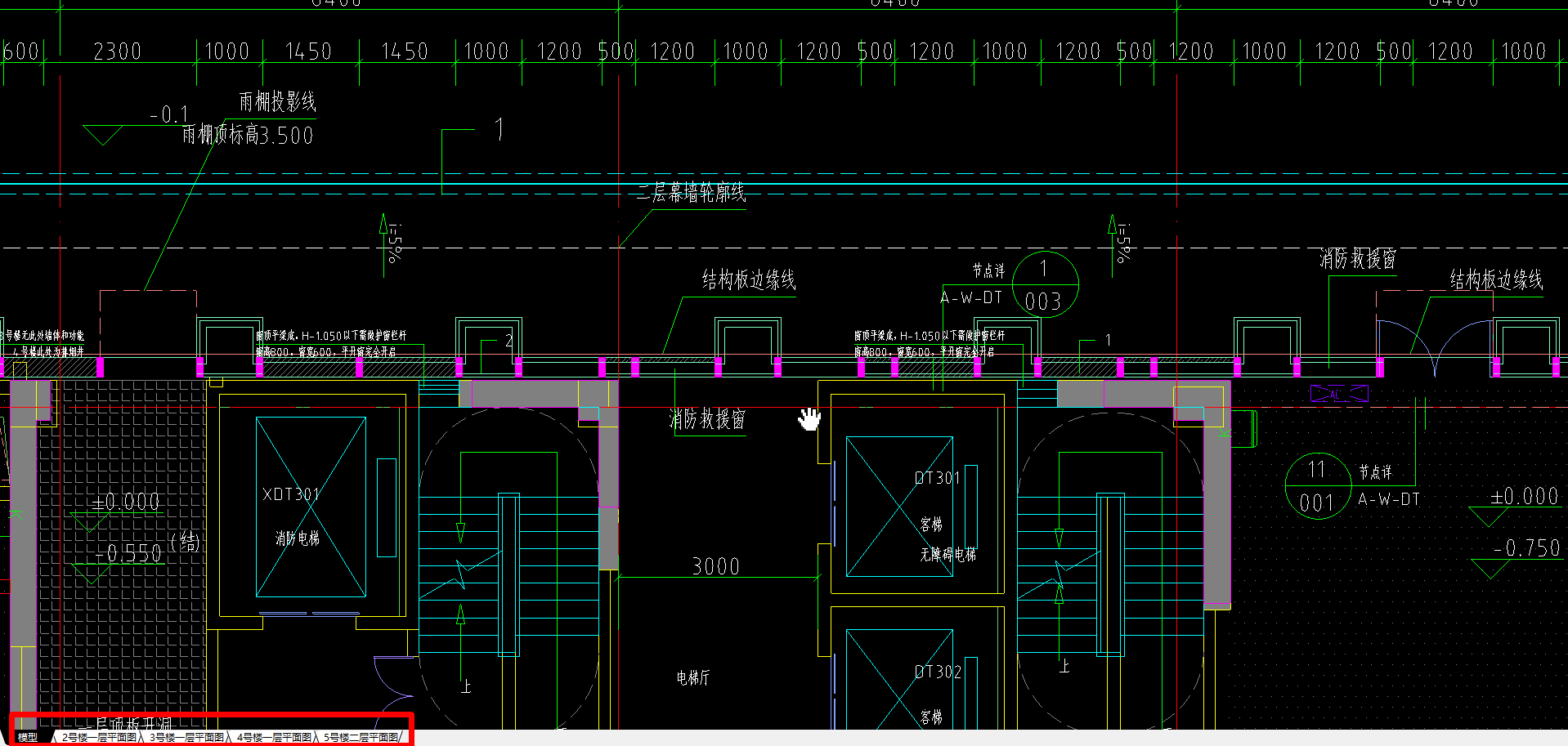Select the 雨棚投影线 annotation text
Image resolution: width=1568 pixels, height=746 pixels.
(277, 102)
